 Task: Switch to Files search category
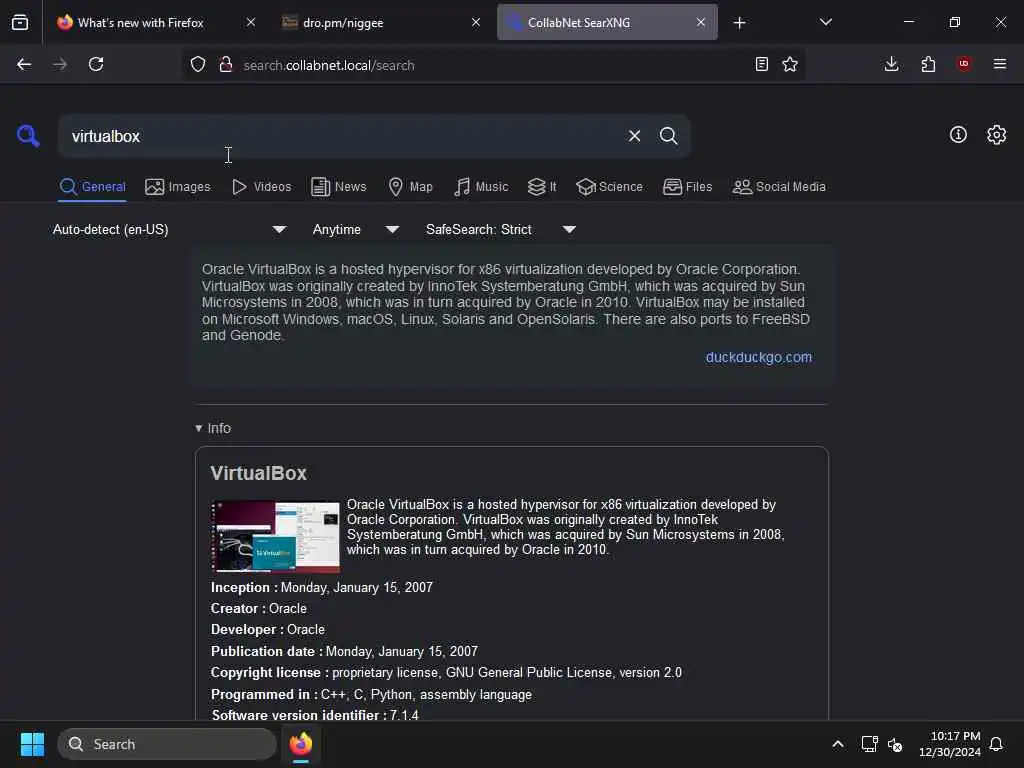[x=688, y=187]
